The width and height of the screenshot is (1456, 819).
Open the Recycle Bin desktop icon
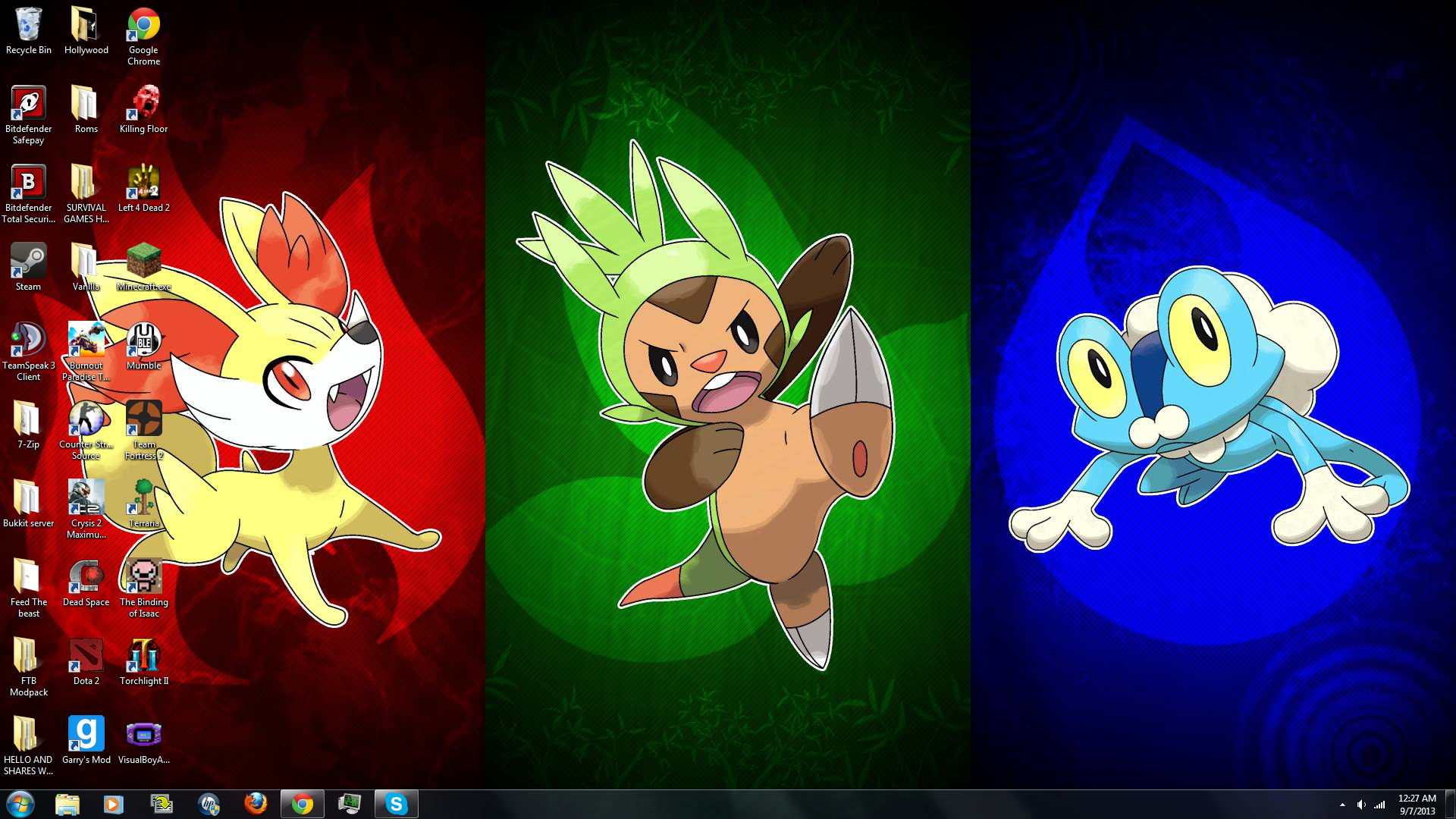[29, 32]
